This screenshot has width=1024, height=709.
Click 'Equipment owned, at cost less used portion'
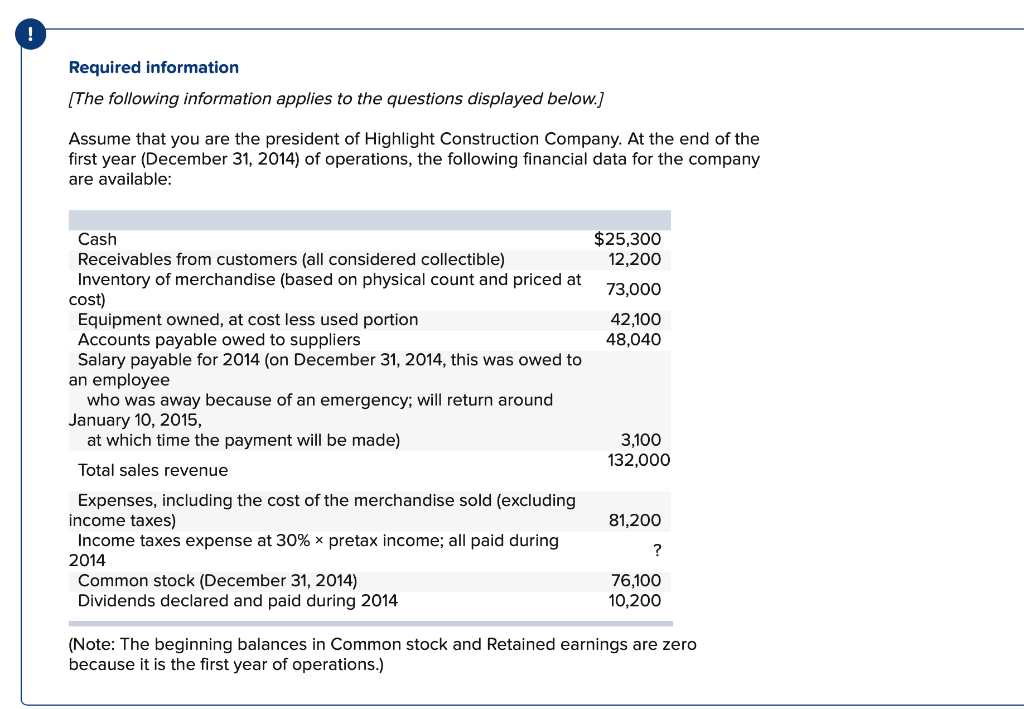[248, 319]
